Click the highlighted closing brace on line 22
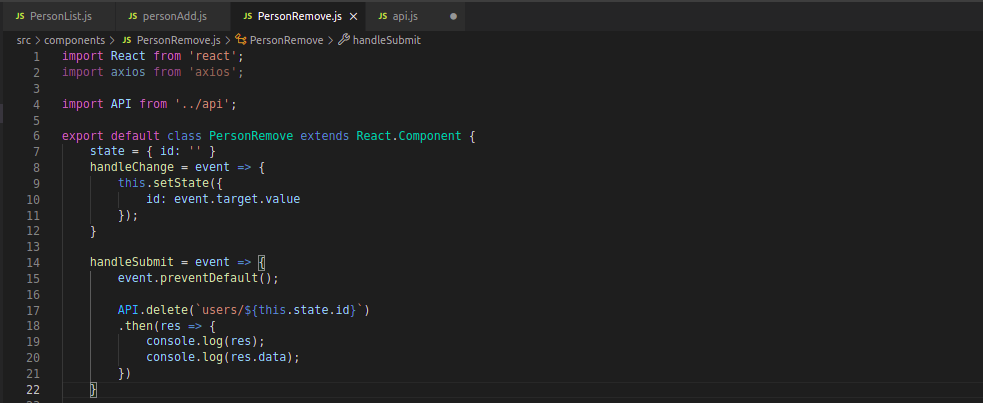This screenshot has height=403, width=983. (x=93, y=389)
